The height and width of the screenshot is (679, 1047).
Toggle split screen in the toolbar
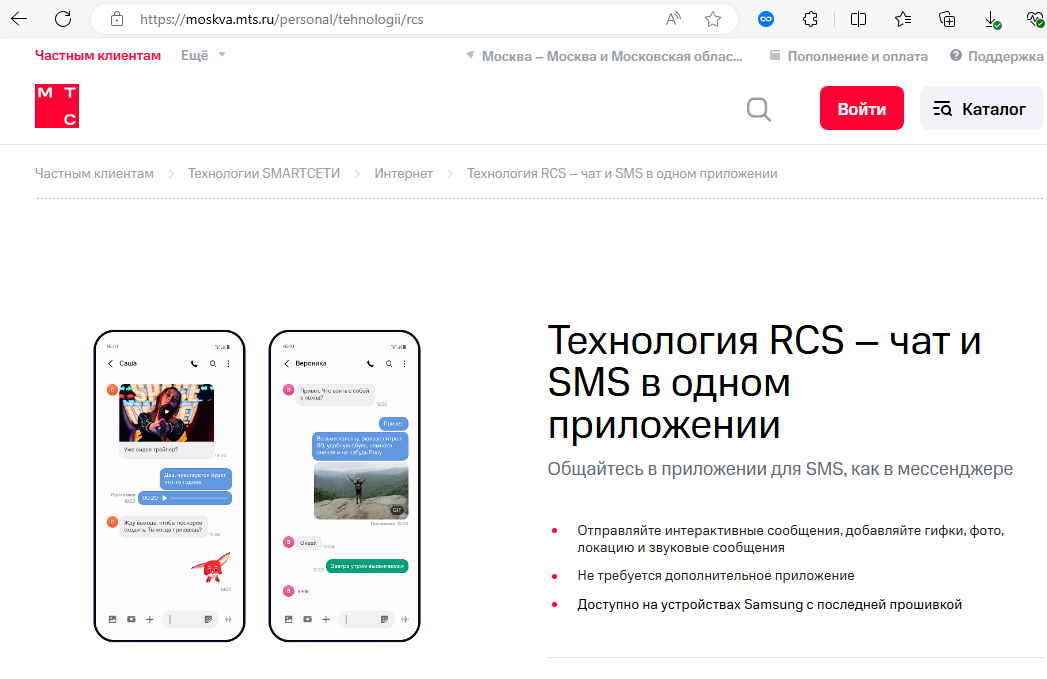(x=858, y=19)
